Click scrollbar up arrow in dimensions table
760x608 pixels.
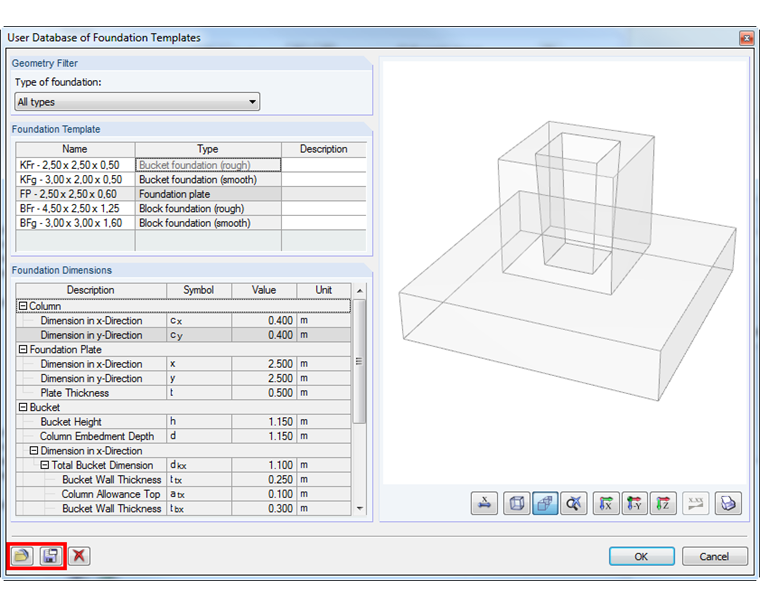click(360, 291)
